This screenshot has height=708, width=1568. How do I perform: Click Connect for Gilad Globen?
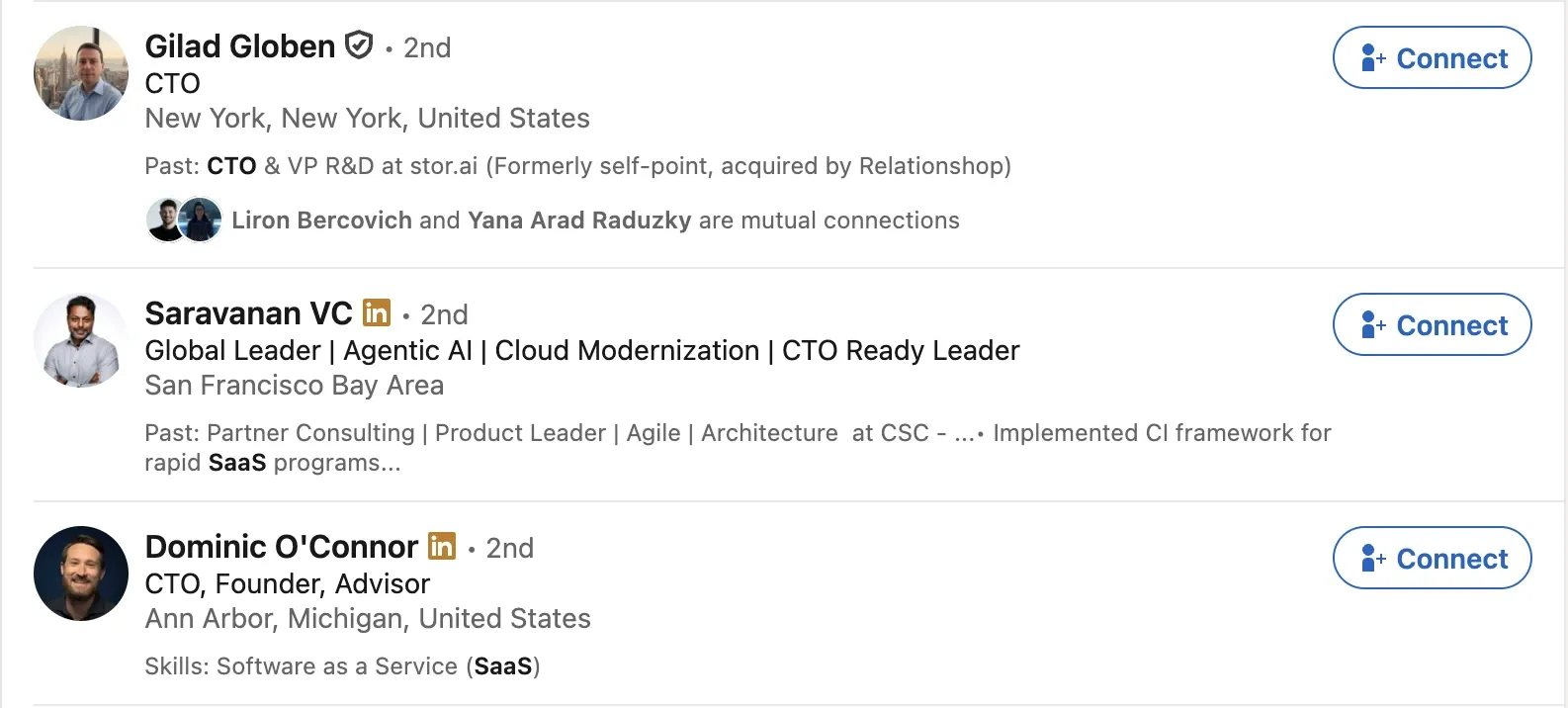click(x=1432, y=58)
